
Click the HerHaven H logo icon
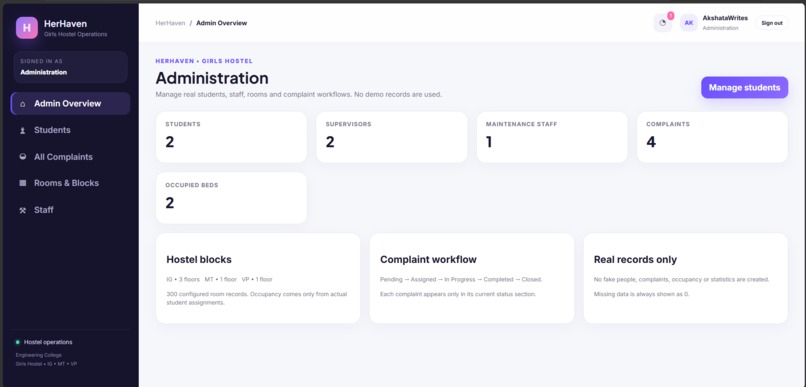[27, 28]
